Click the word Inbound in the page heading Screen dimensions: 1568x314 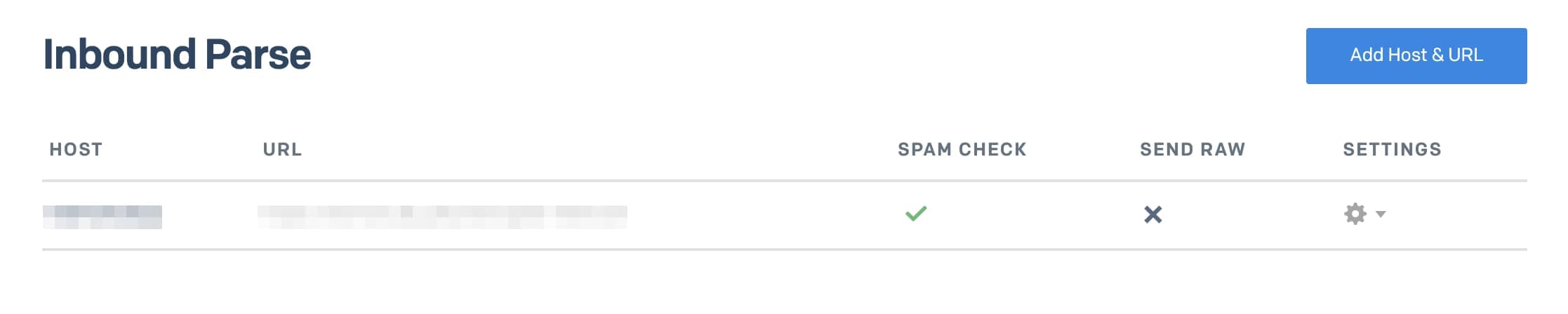coord(119,55)
